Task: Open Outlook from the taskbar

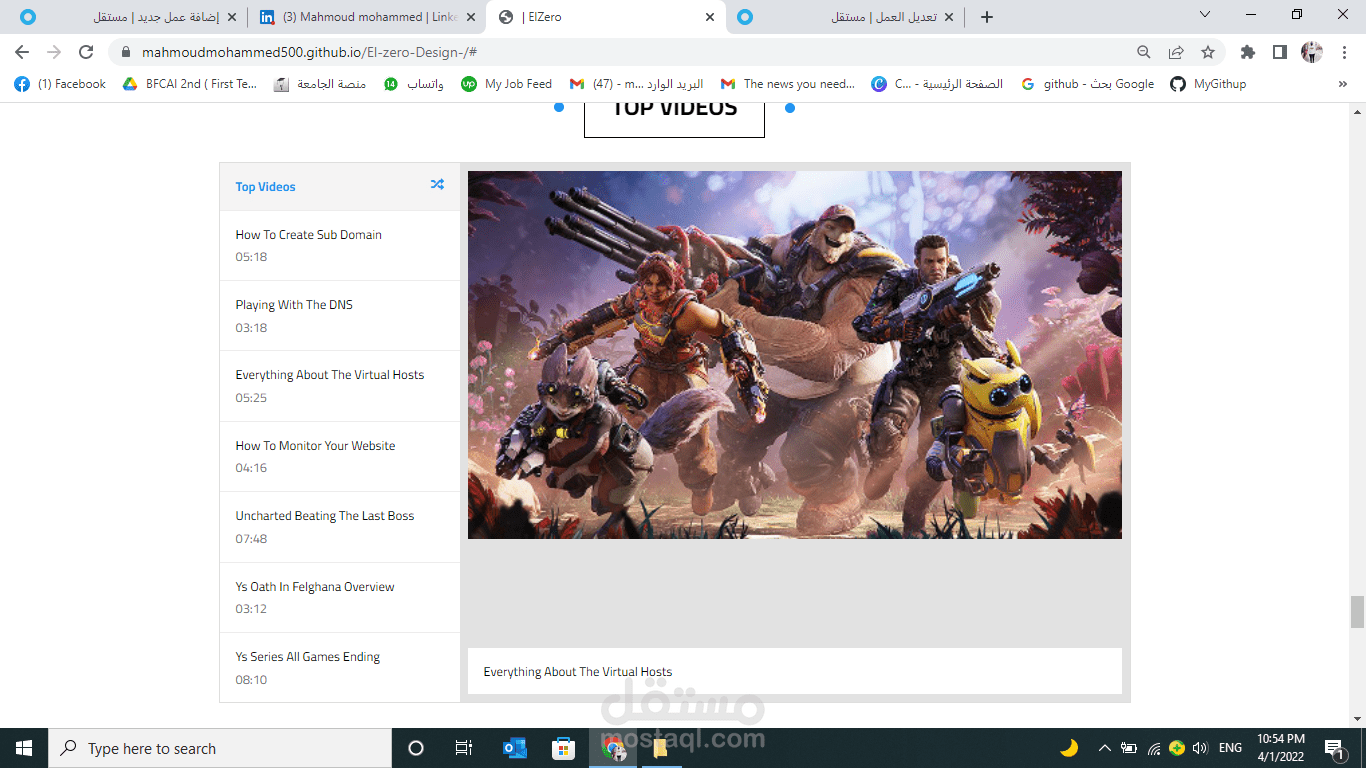Action: click(515, 748)
